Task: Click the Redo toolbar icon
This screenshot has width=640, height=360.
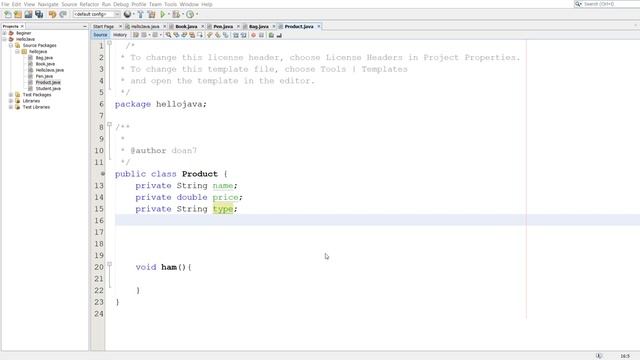Action: (63, 14)
